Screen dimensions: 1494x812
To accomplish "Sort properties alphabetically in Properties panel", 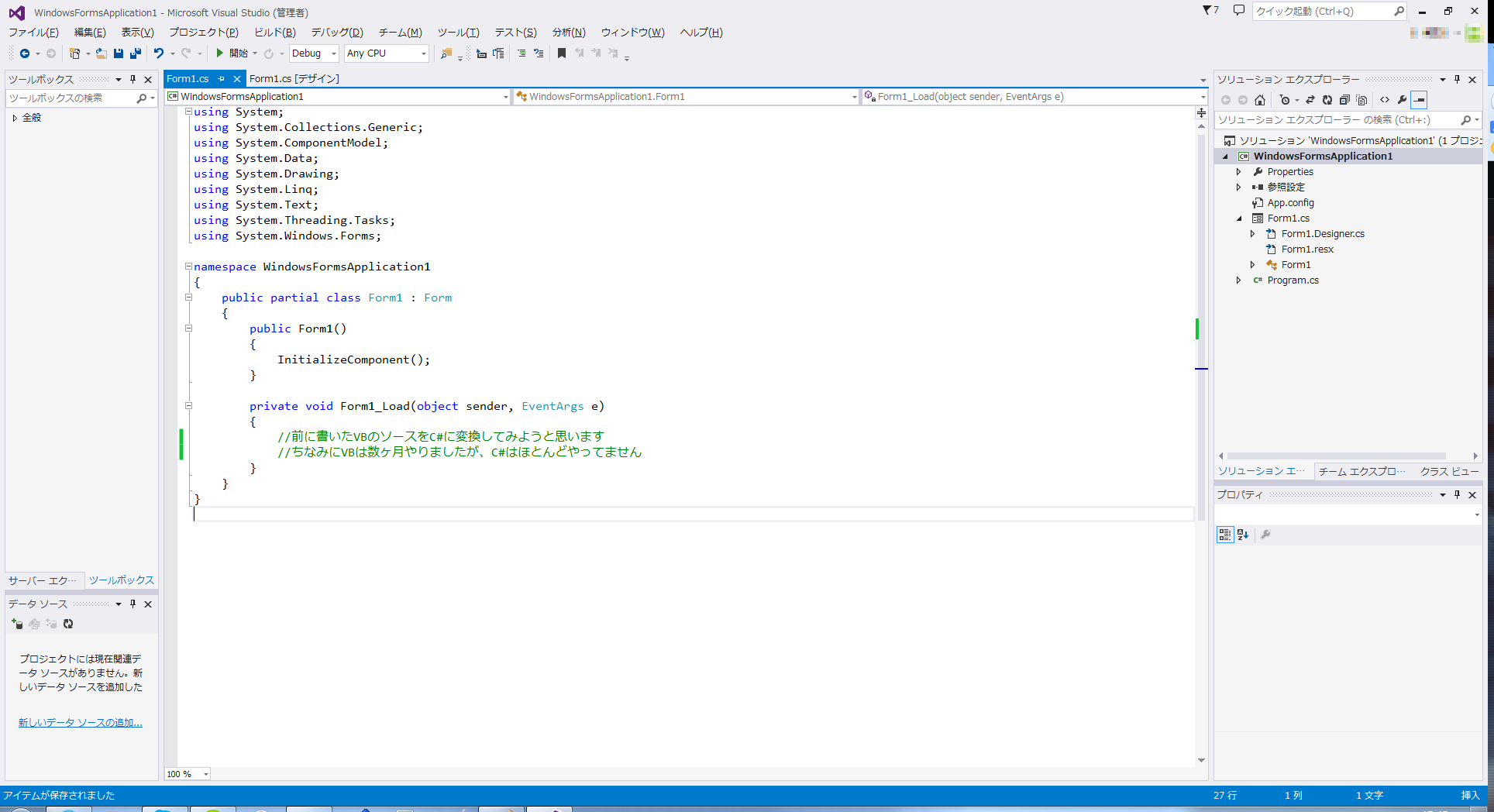I will pyautogui.click(x=1243, y=535).
